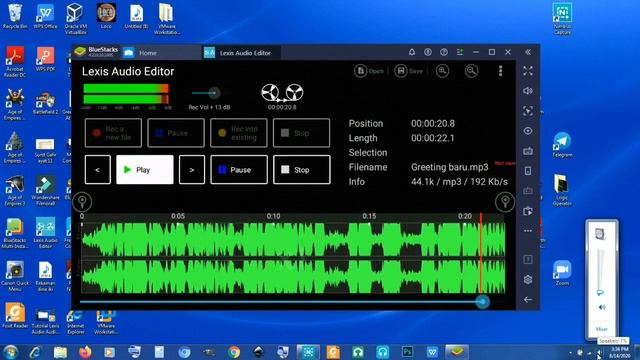This screenshot has height=360, width=640.
Task: Open the BlueStacks hamburger menu icon
Action: [x=460, y=52]
